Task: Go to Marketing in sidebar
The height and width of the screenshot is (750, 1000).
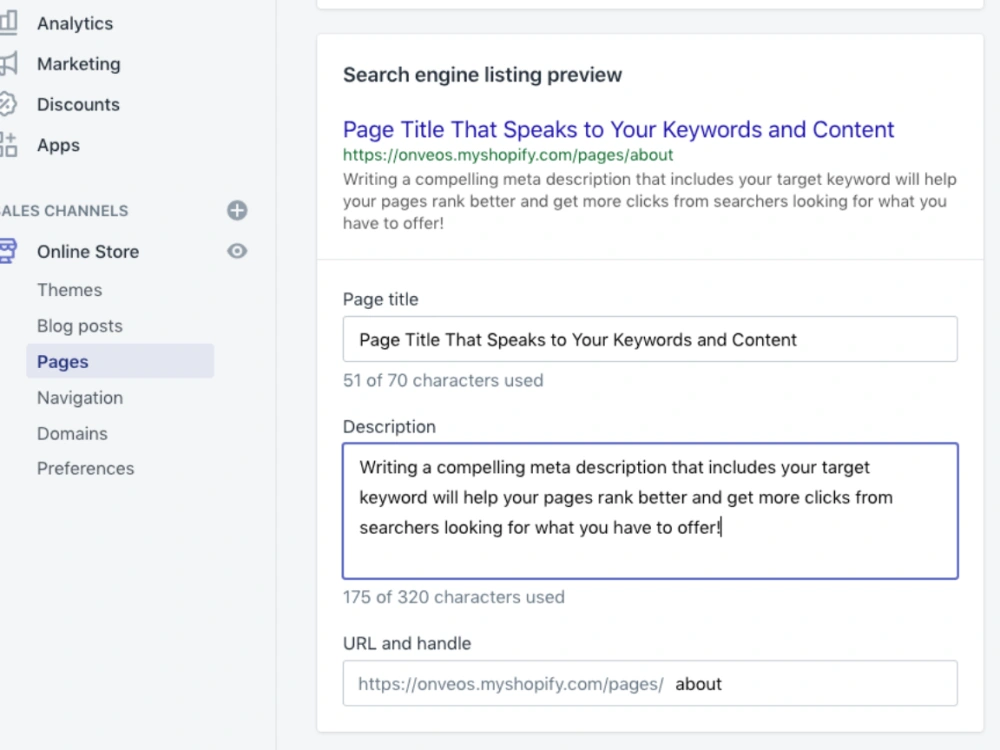Action: (x=78, y=64)
